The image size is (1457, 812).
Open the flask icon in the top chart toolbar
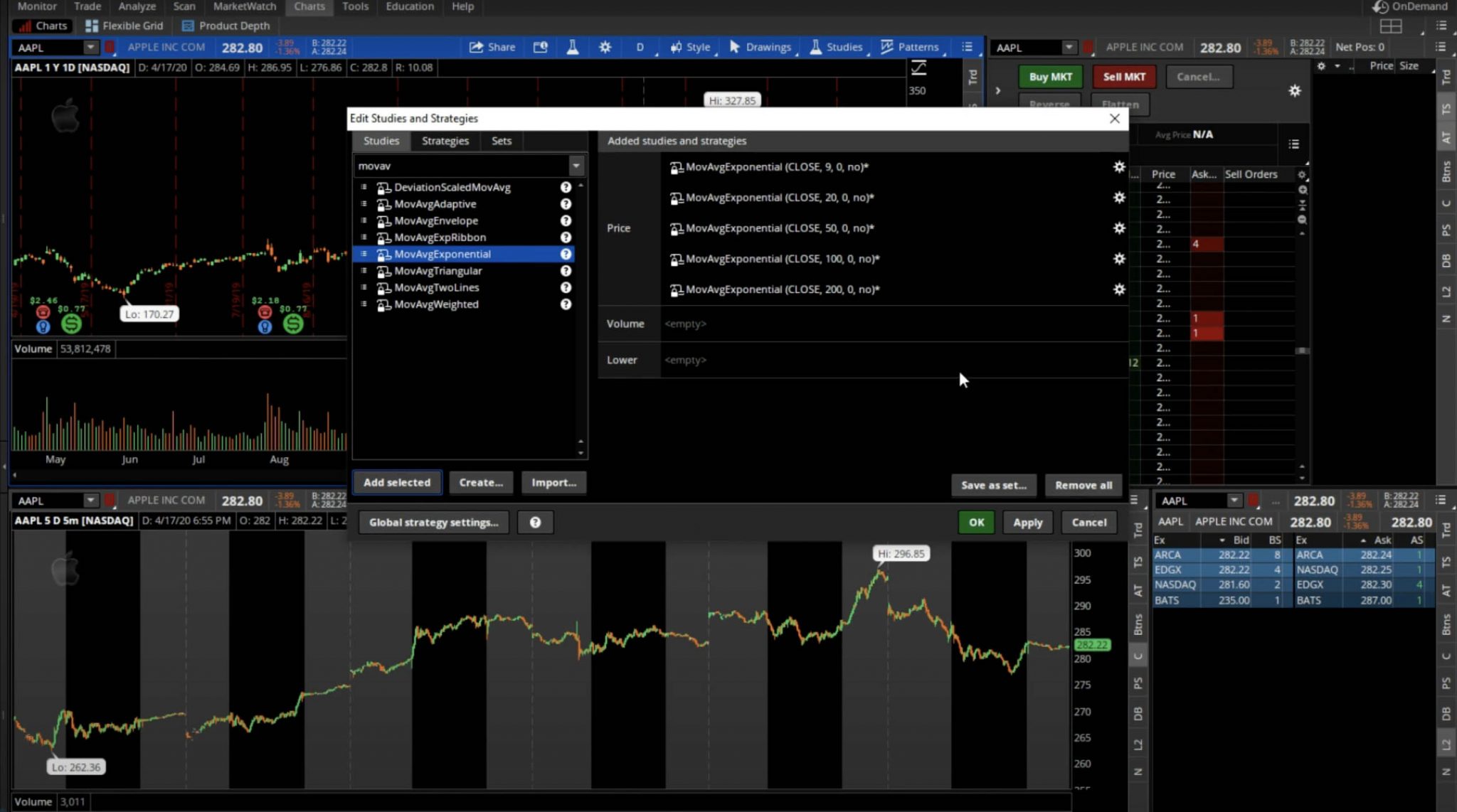[572, 47]
